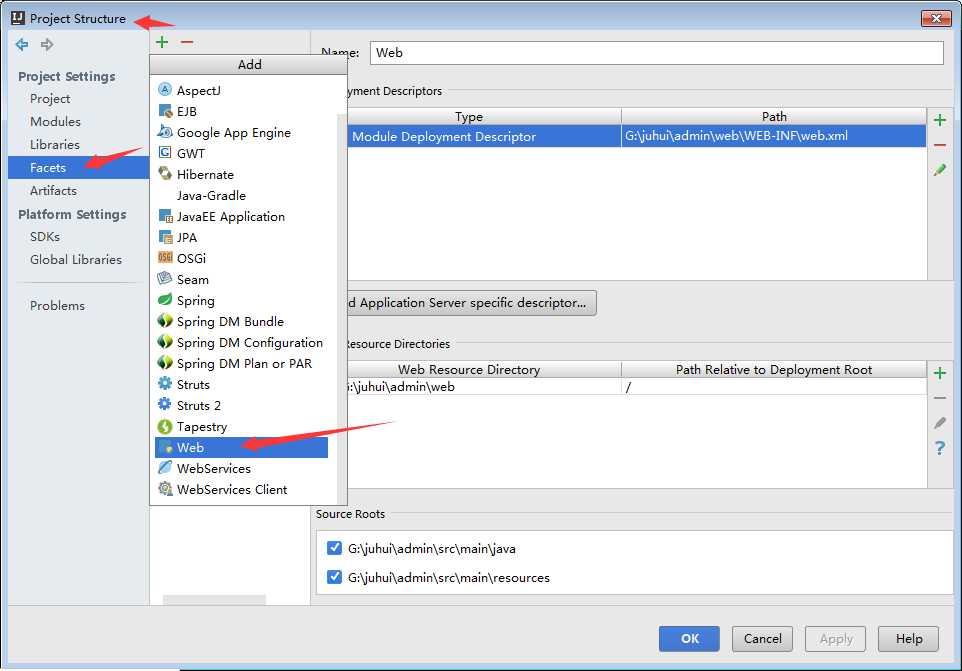Select the GWT facet

tap(241, 153)
